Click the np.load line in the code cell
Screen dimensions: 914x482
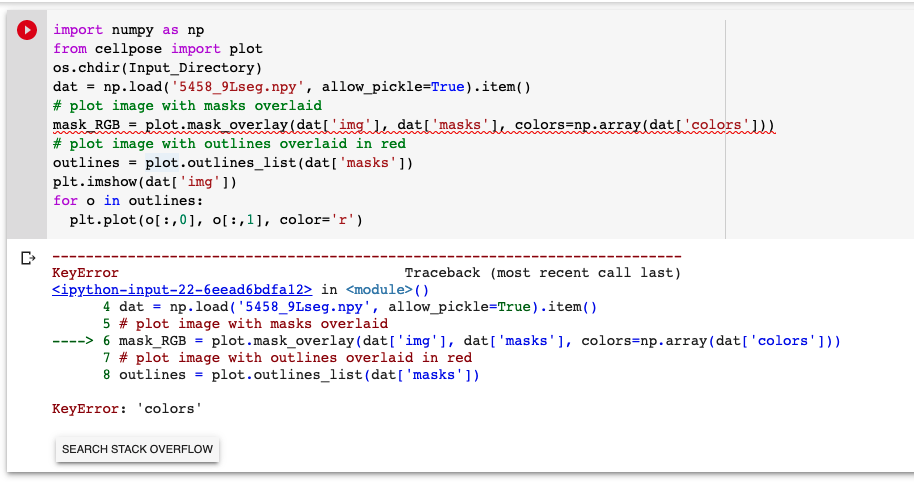point(291,87)
